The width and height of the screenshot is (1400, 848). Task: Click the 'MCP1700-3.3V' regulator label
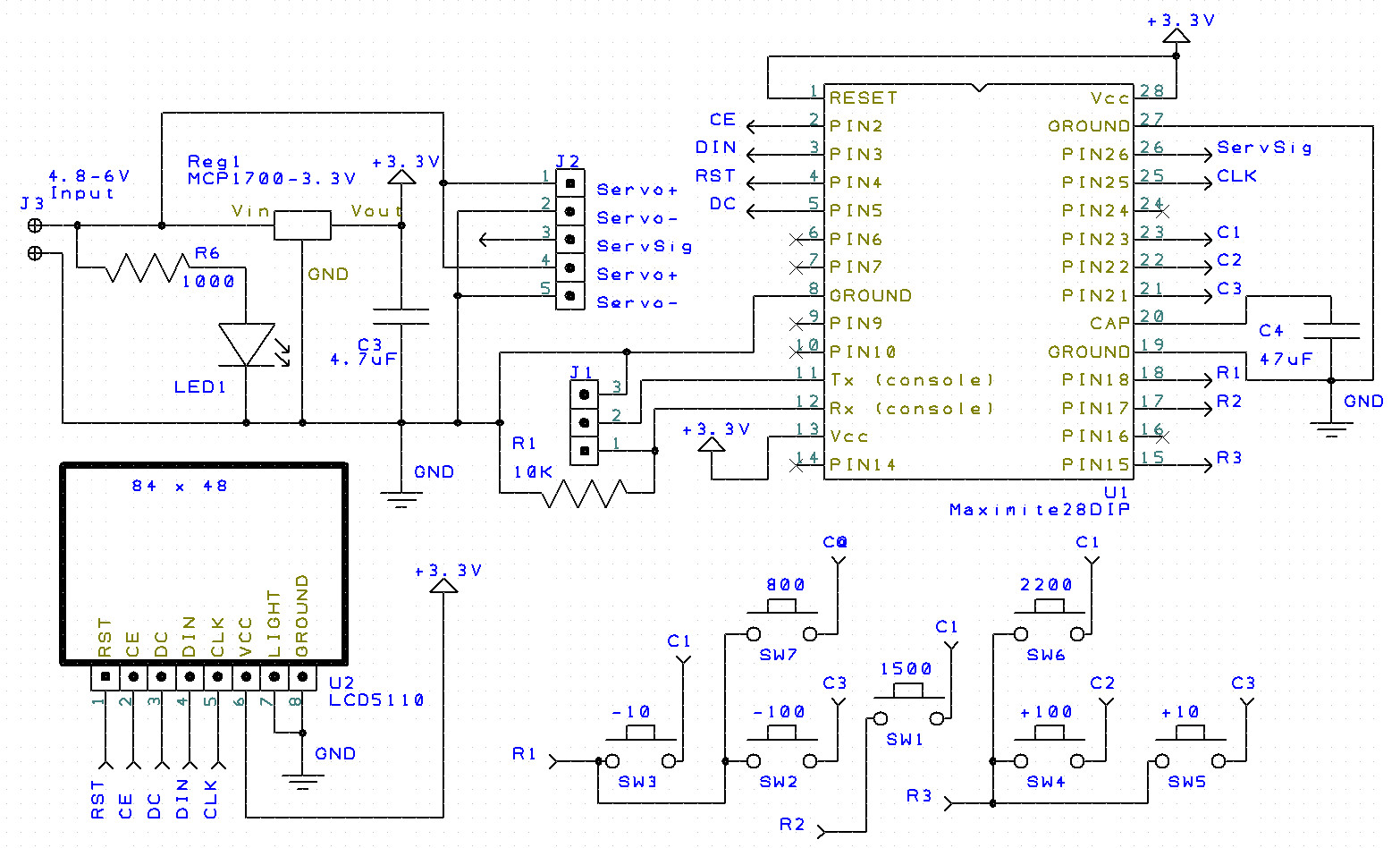tap(272, 178)
